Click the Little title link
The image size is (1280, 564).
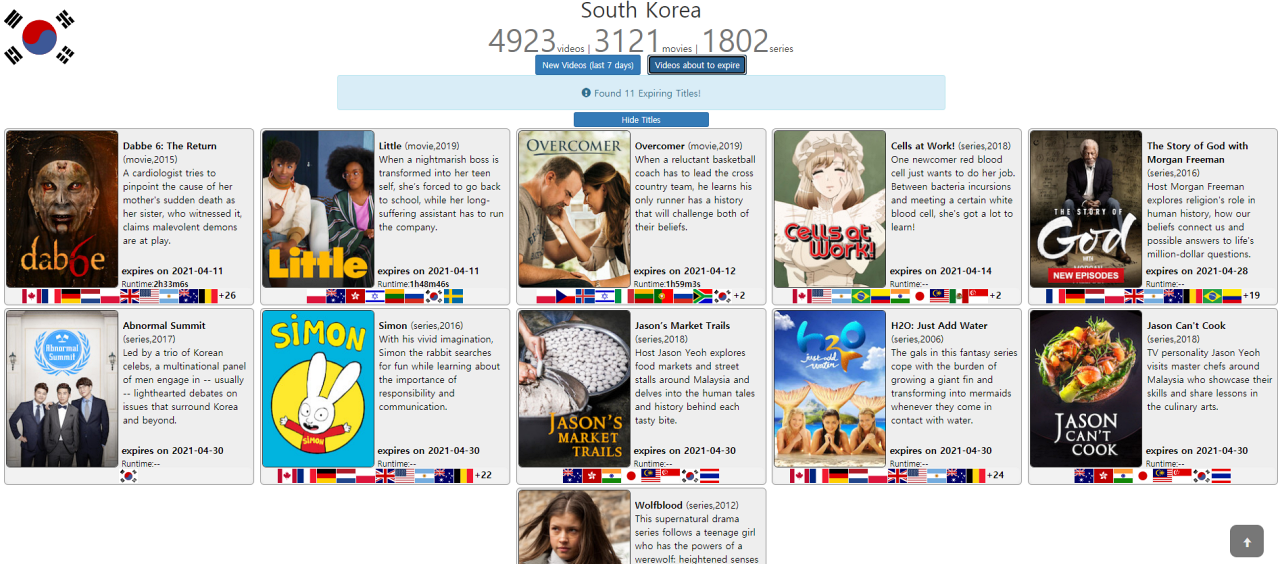(390, 146)
